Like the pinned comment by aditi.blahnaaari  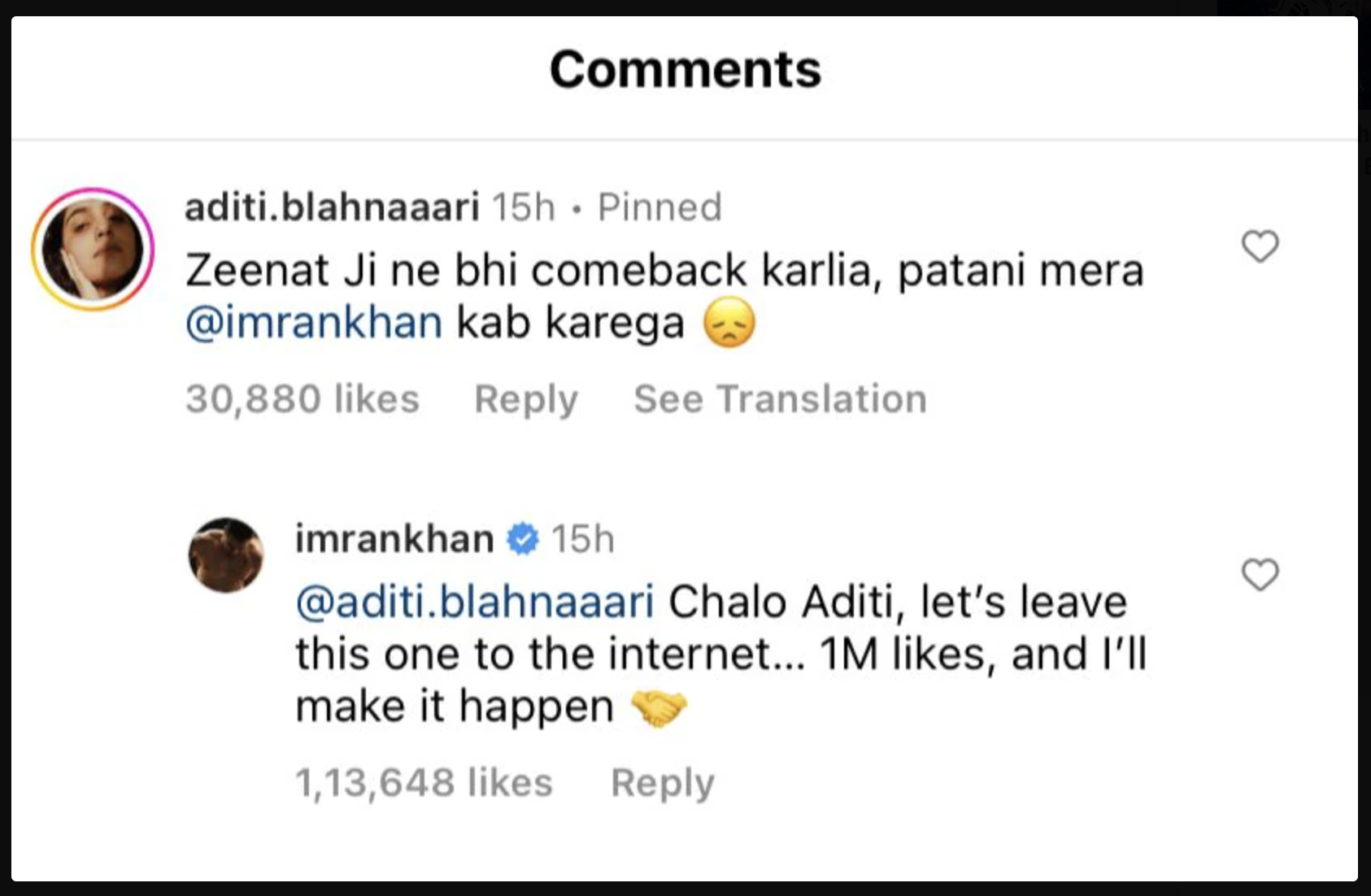[x=1260, y=246]
